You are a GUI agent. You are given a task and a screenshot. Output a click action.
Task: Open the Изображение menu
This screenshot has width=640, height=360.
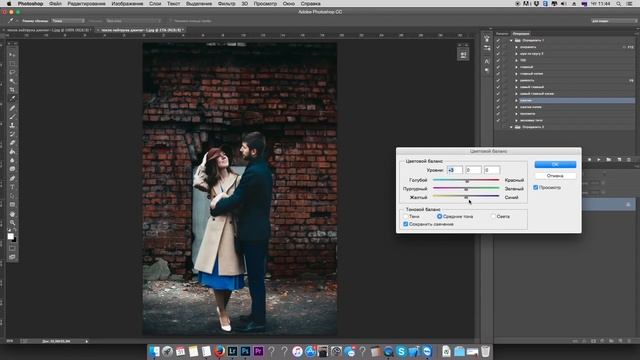(127, 4)
